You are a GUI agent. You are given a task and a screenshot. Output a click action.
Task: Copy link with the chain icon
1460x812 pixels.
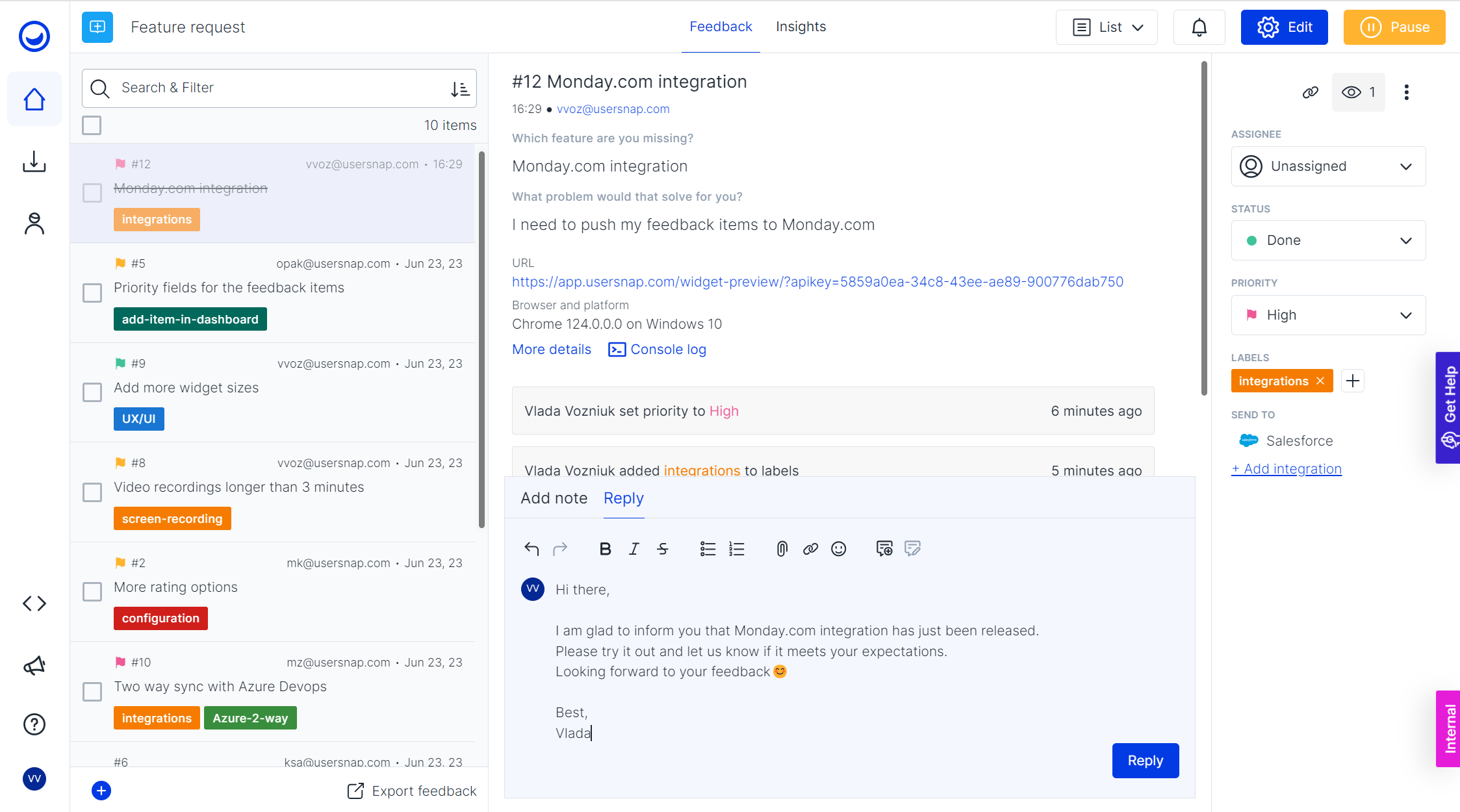[x=1310, y=92]
